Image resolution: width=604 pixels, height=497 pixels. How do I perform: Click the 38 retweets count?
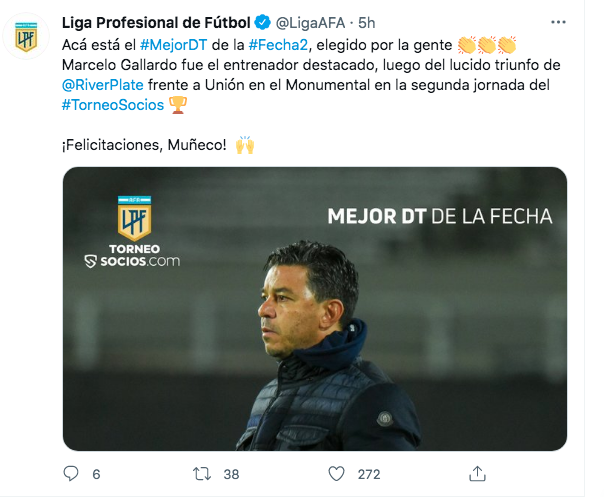click(231, 474)
